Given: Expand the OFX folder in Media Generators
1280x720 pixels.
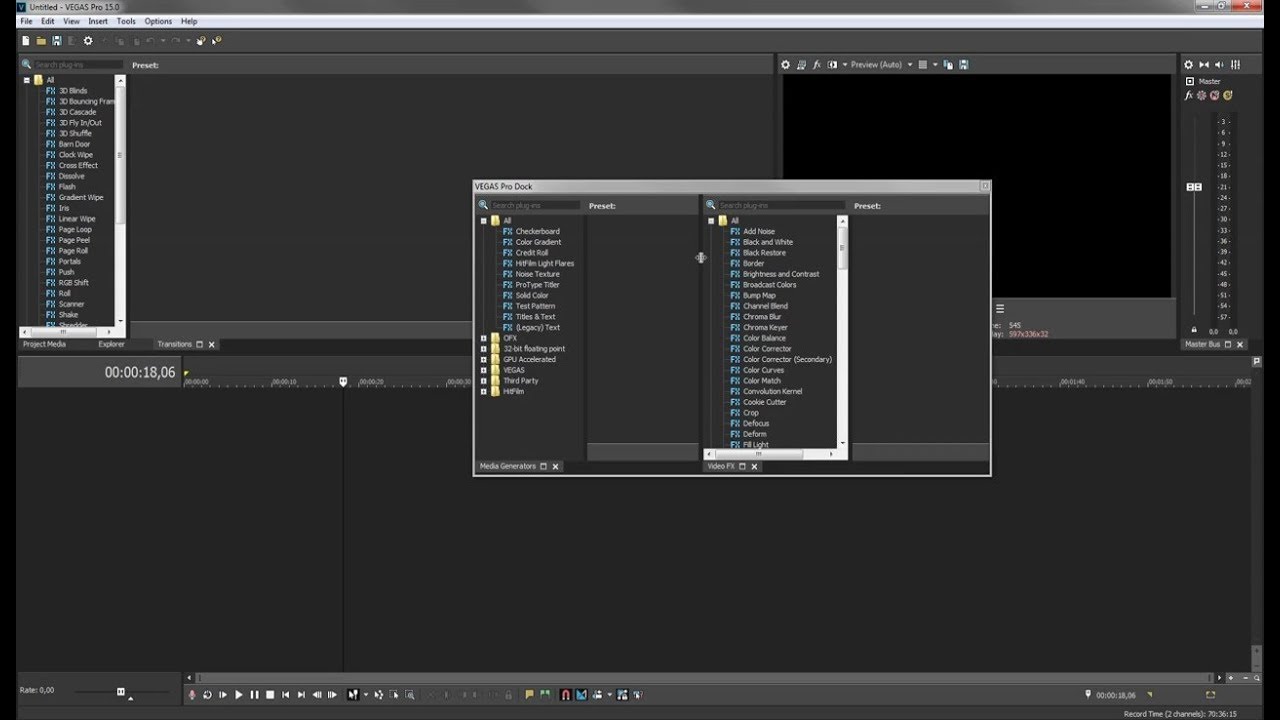Looking at the screenshot, I should [x=483, y=338].
